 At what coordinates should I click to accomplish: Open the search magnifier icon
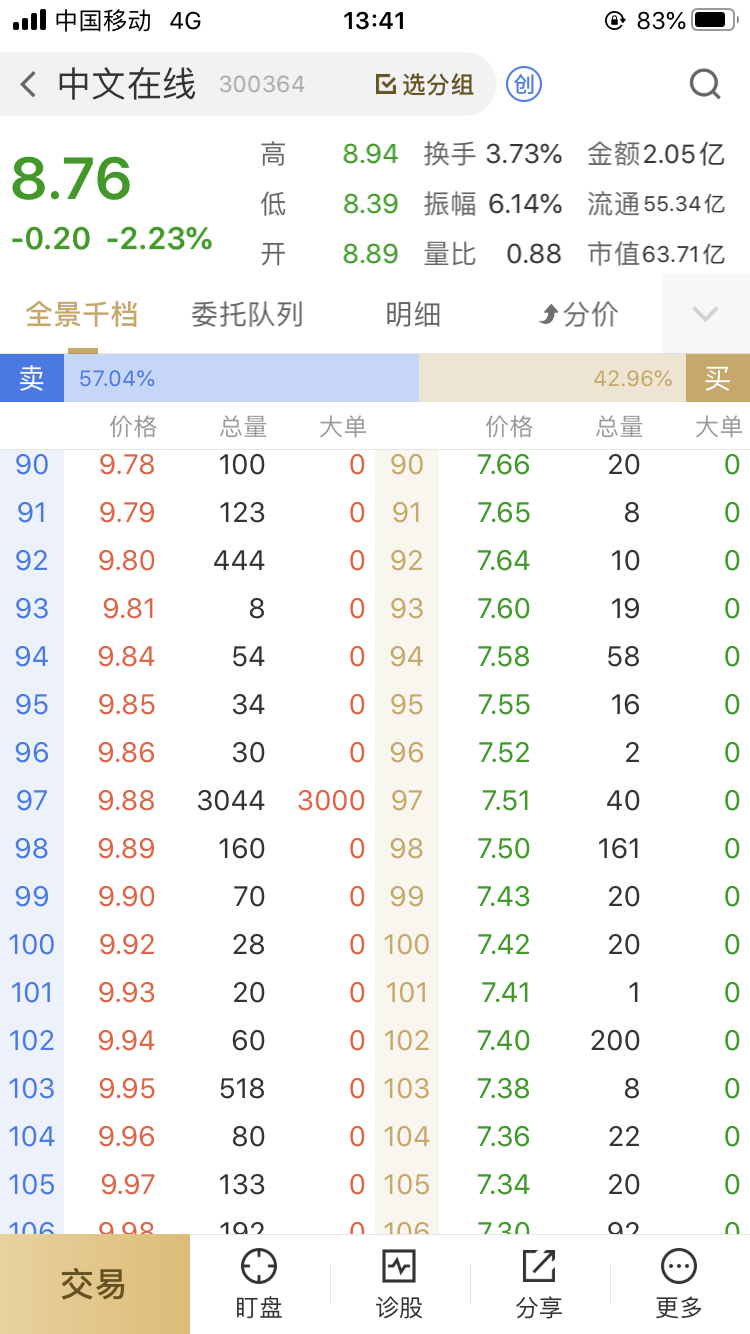(705, 84)
